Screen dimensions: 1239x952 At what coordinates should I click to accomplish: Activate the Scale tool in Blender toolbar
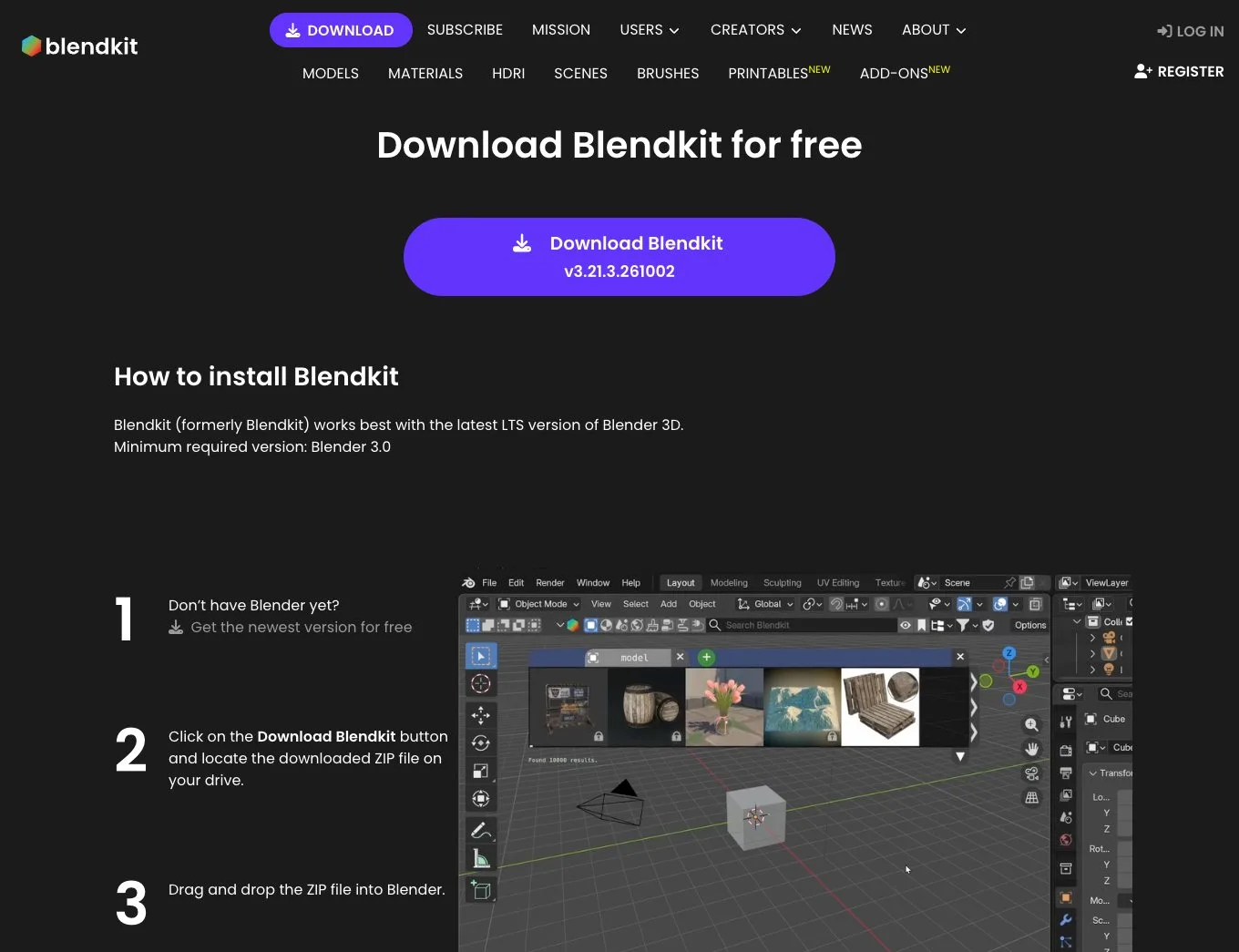pyautogui.click(x=481, y=771)
